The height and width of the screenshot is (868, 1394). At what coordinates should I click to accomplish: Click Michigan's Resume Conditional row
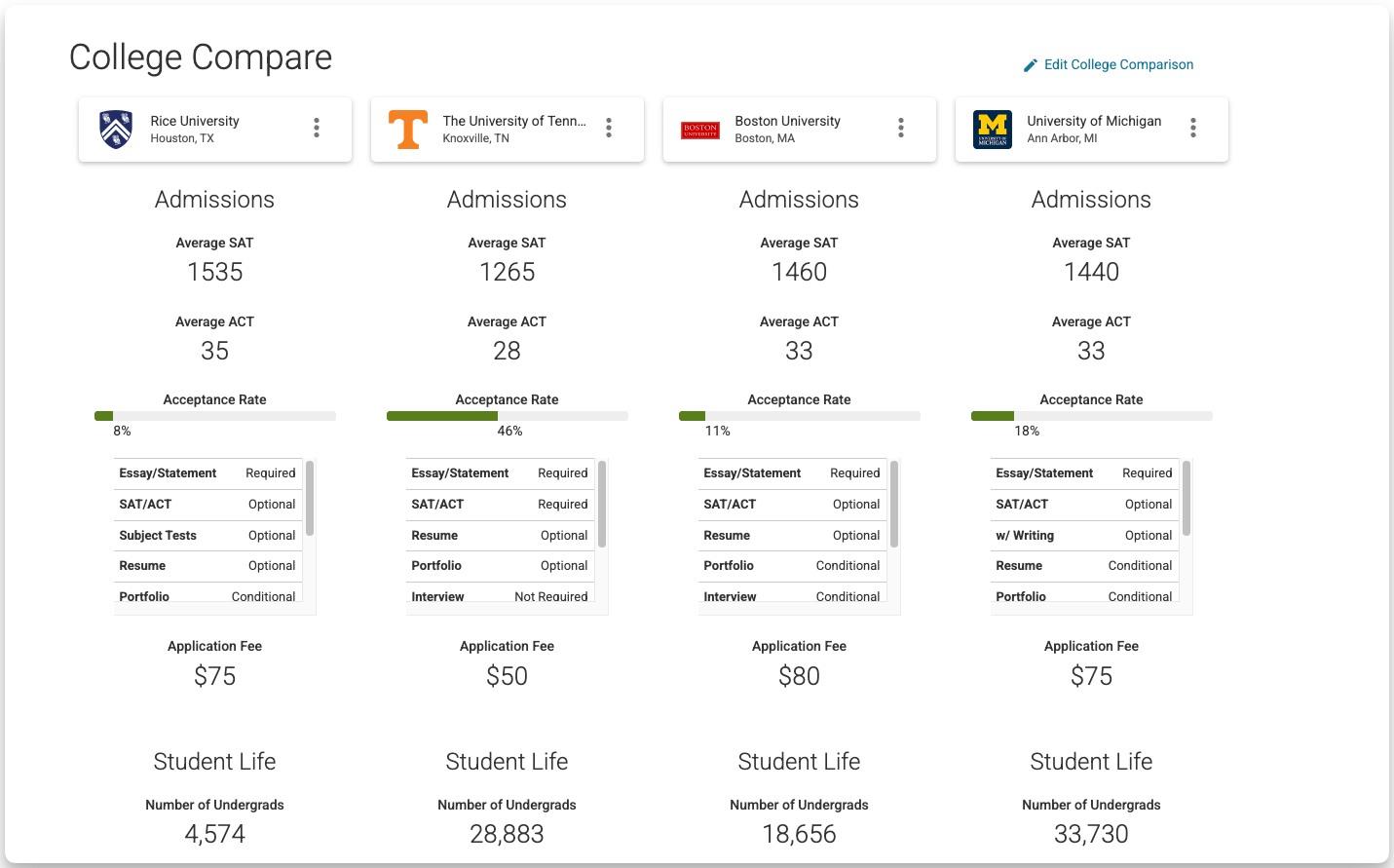[1084, 566]
